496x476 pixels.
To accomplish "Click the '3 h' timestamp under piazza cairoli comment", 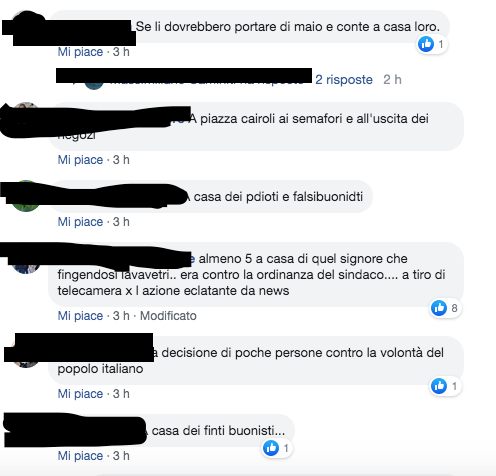I will pos(121,160).
